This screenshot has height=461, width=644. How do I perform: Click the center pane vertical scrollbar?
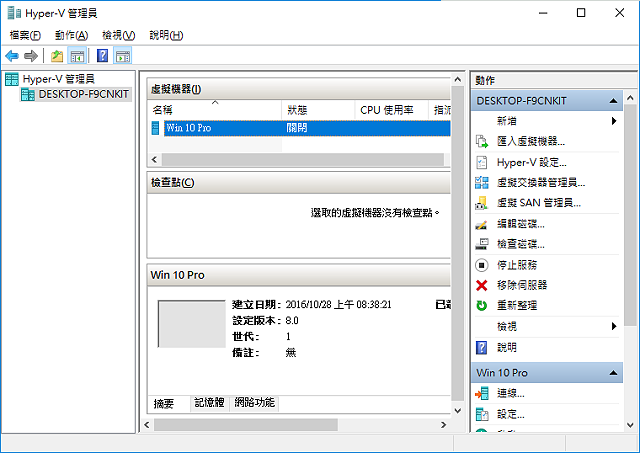pos(457,244)
